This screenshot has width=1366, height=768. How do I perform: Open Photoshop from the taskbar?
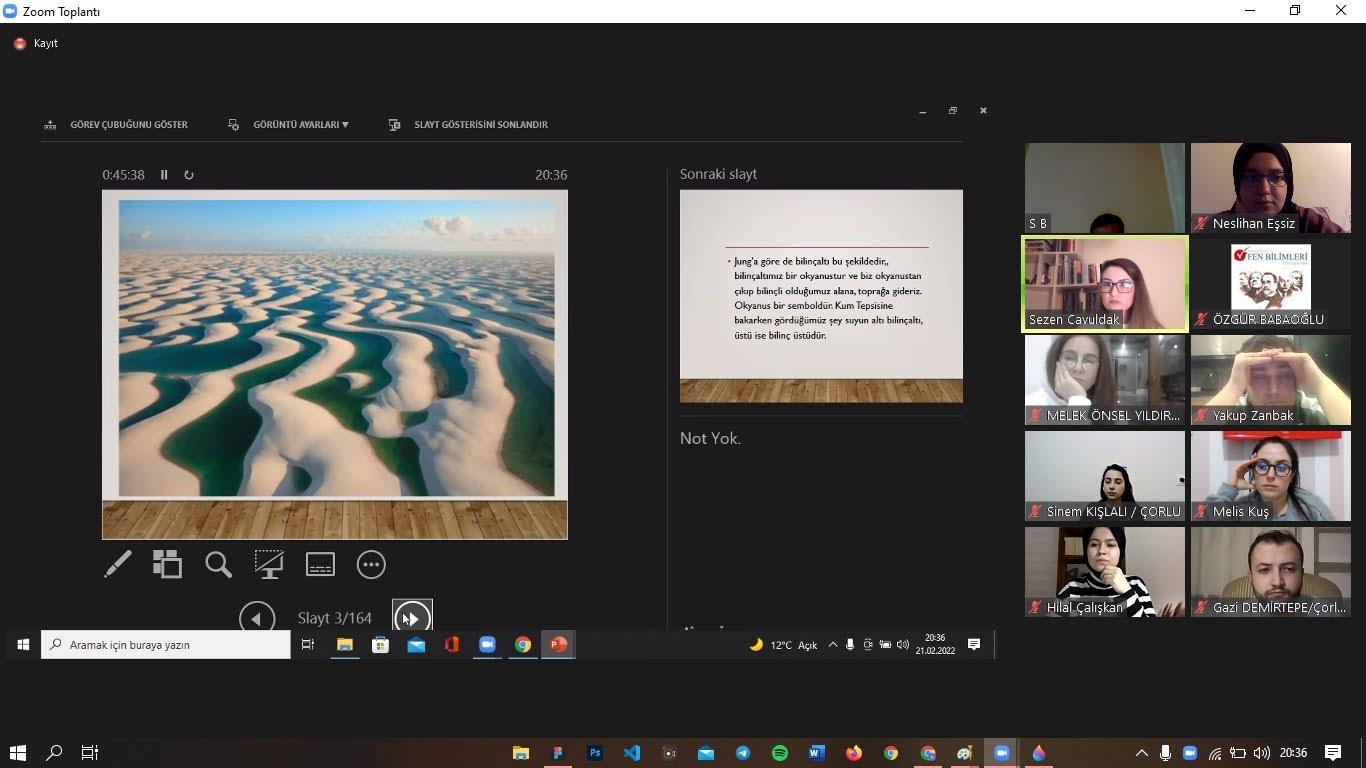(595, 753)
